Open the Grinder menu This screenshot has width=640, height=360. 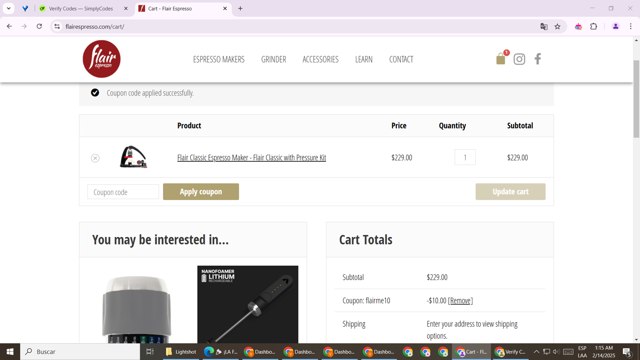click(273, 59)
